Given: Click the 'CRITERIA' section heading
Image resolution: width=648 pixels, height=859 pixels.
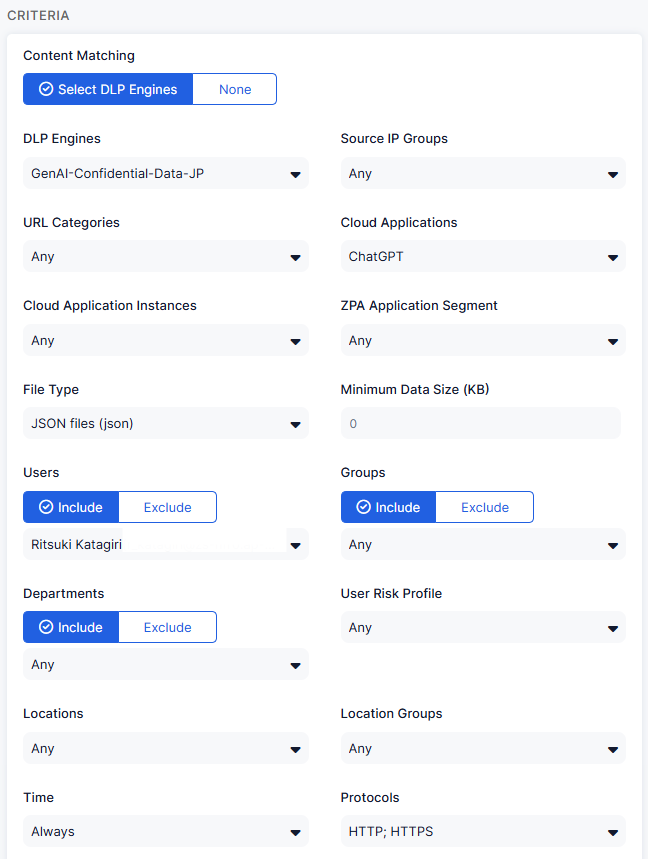Looking at the screenshot, I should point(38,15).
